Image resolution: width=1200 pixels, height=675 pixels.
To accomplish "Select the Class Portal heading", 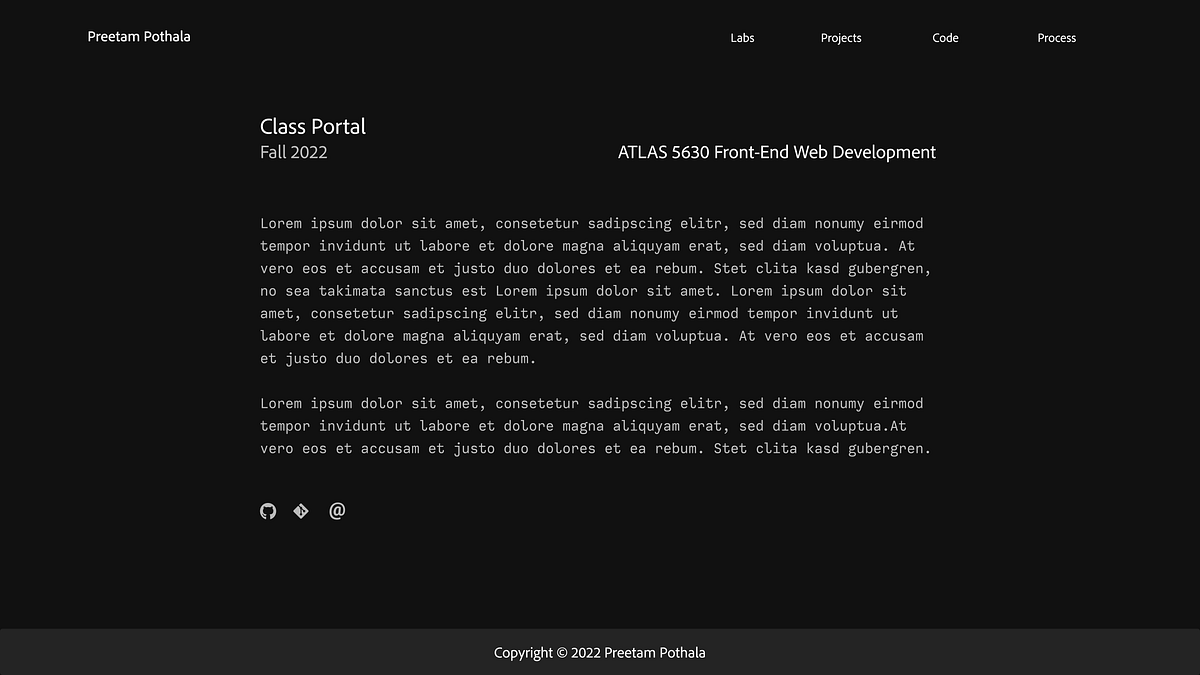I will 312,126.
